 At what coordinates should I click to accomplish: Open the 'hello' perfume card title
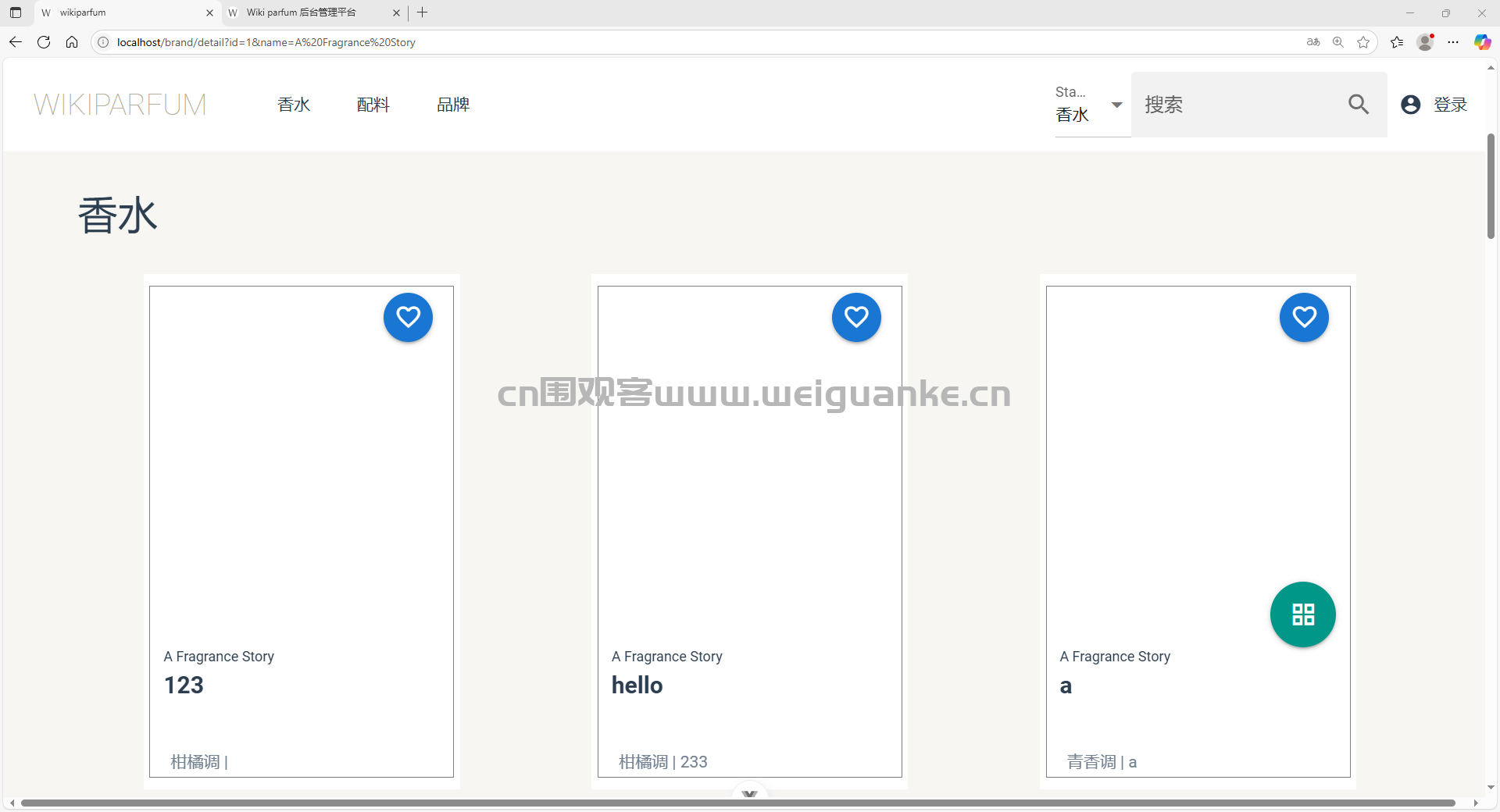coord(637,686)
